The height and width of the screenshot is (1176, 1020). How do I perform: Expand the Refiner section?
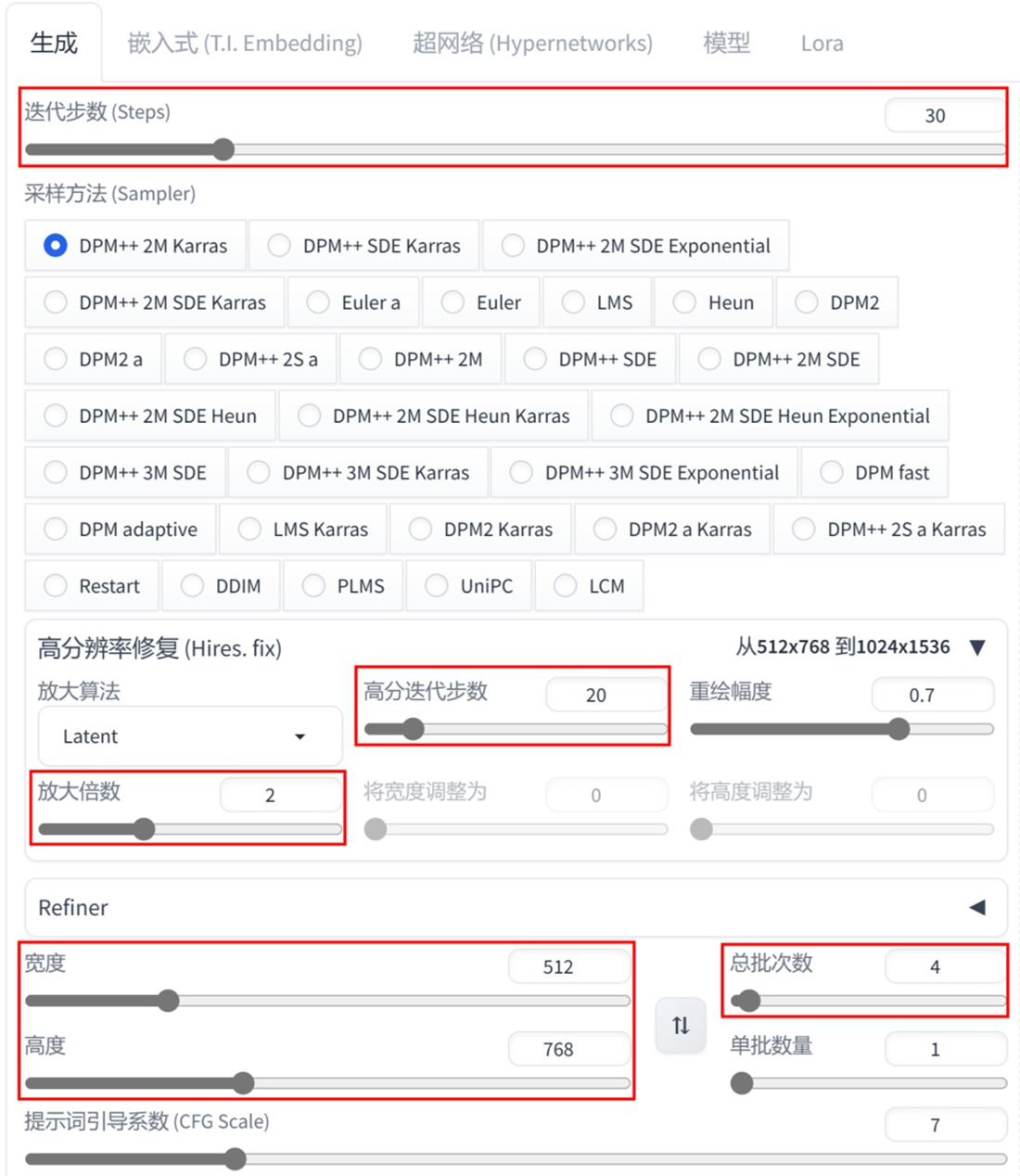[x=977, y=907]
